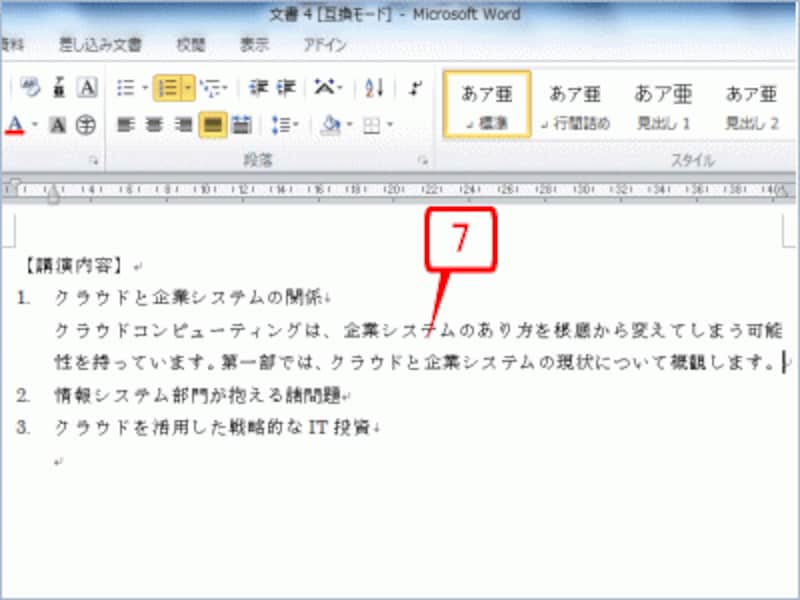Open the borders dropdown arrow
This screenshot has height=600, width=800.
[390, 124]
